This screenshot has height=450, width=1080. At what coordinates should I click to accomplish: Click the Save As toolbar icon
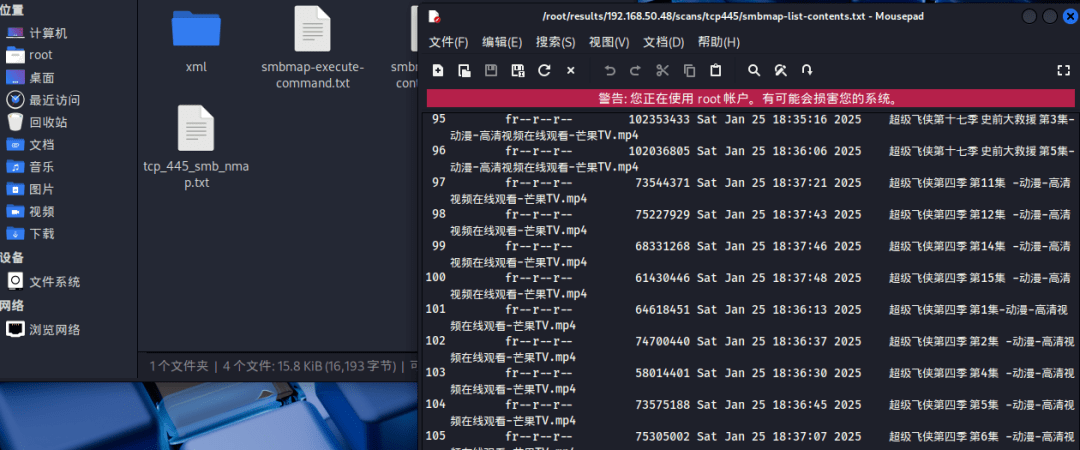(517, 70)
